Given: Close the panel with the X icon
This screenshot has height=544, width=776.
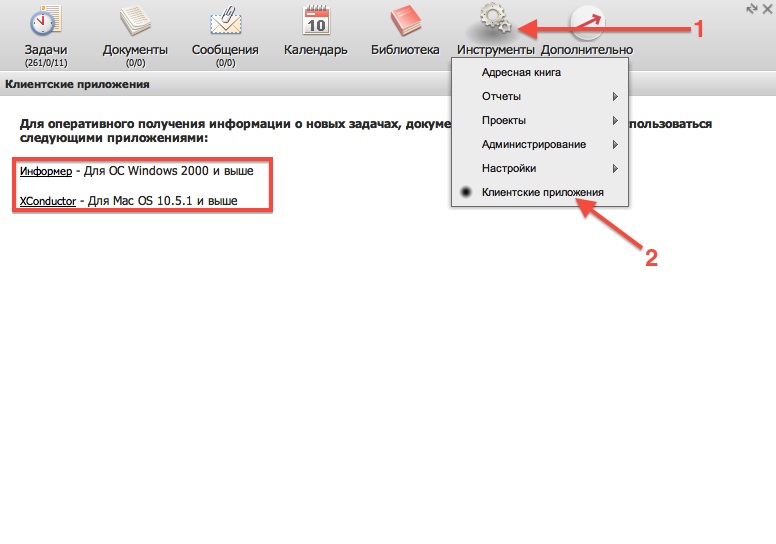Looking at the screenshot, I should (767, 8).
